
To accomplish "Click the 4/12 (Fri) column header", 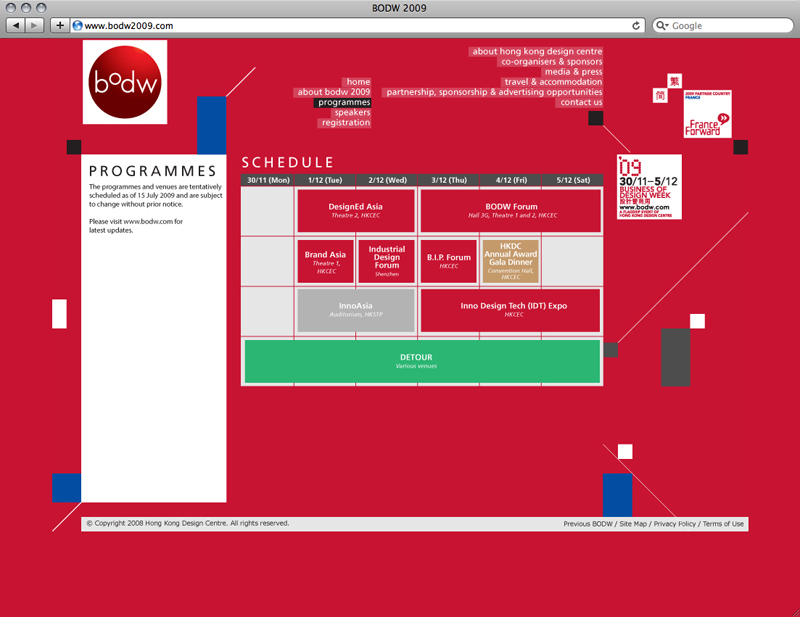I will (511, 180).
